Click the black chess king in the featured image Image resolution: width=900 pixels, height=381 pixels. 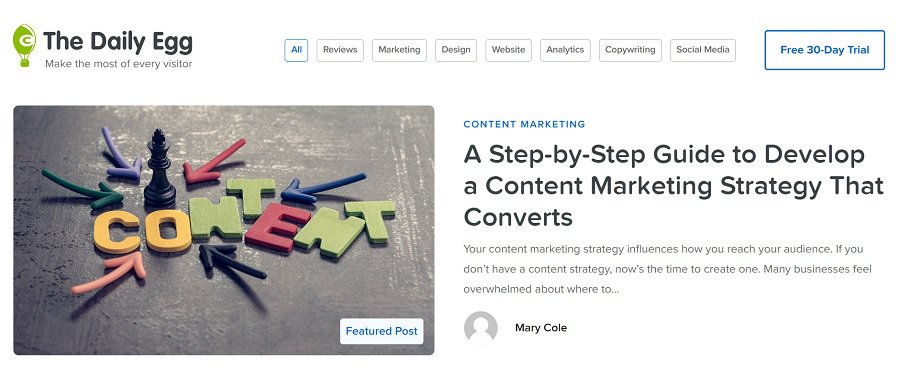pos(160,168)
